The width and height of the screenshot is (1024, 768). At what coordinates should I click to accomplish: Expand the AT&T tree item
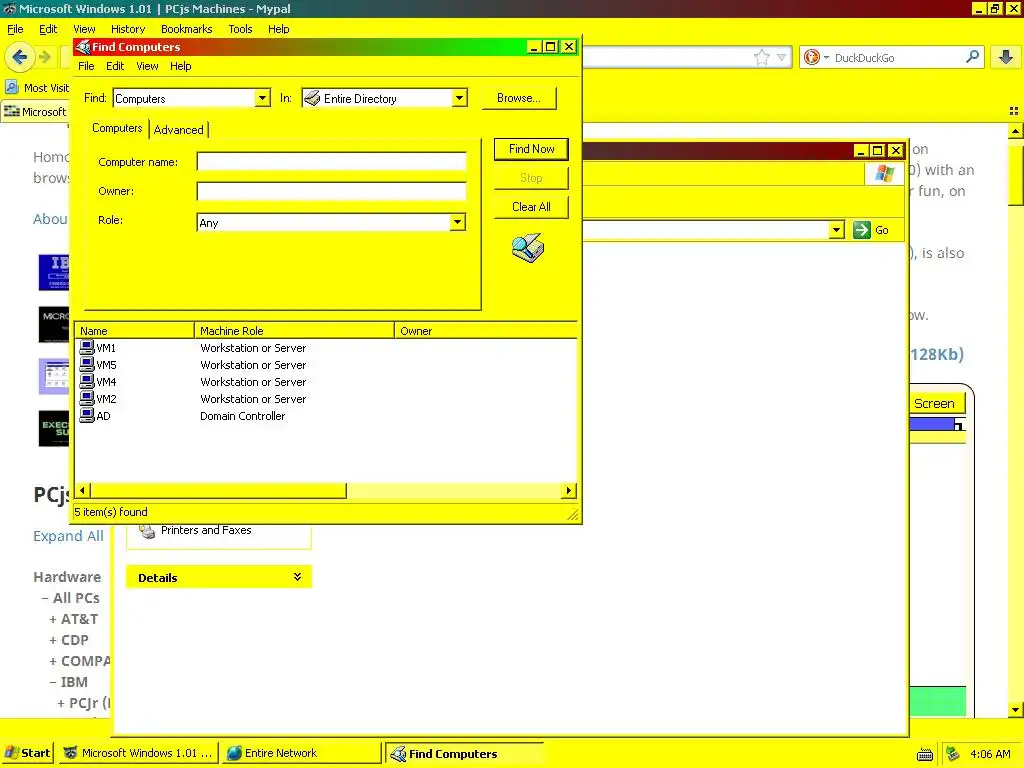click(x=53, y=619)
